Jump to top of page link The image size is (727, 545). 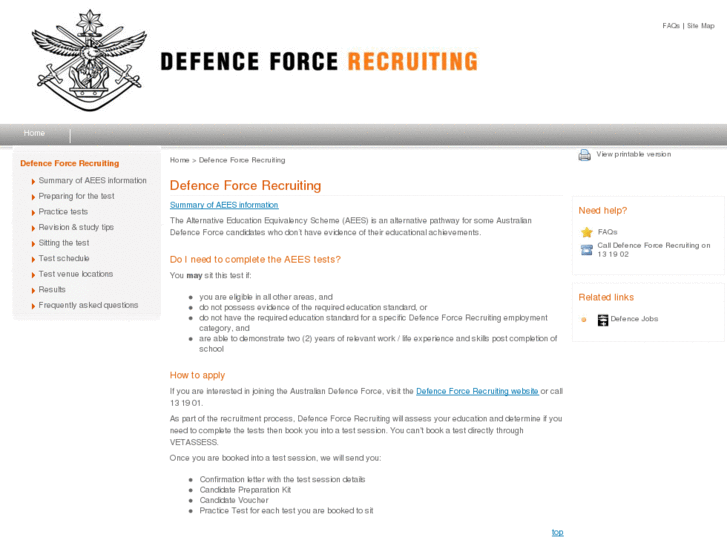(558, 532)
